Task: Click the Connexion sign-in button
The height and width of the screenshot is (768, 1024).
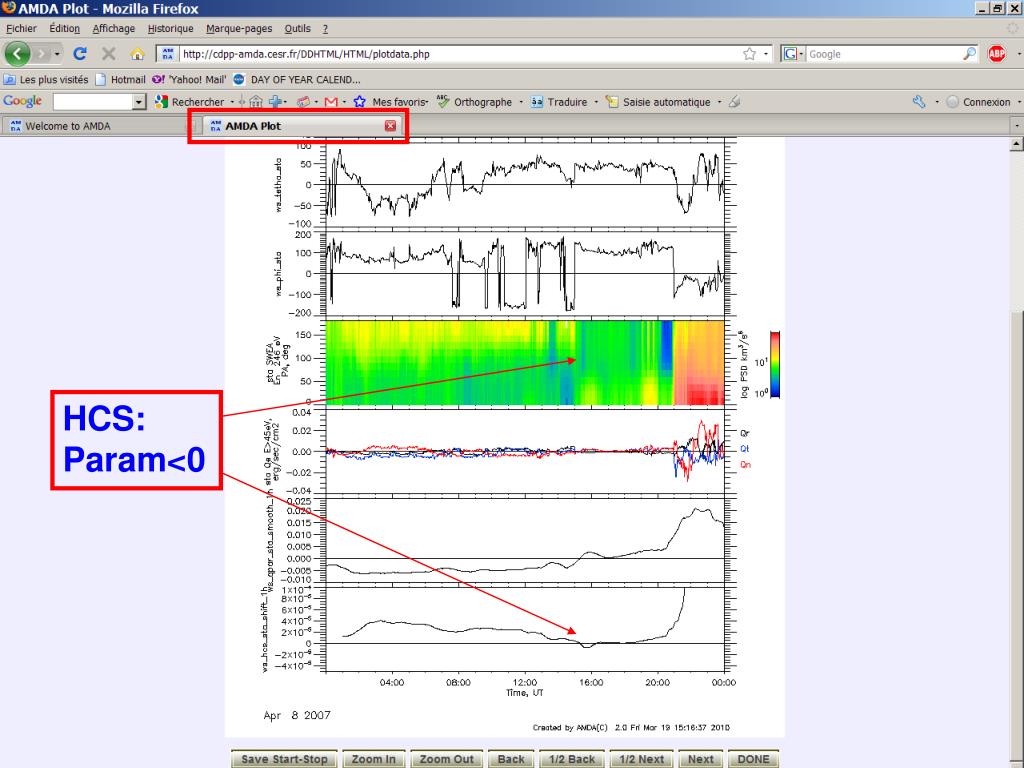Action: click(x=978, y=102)
